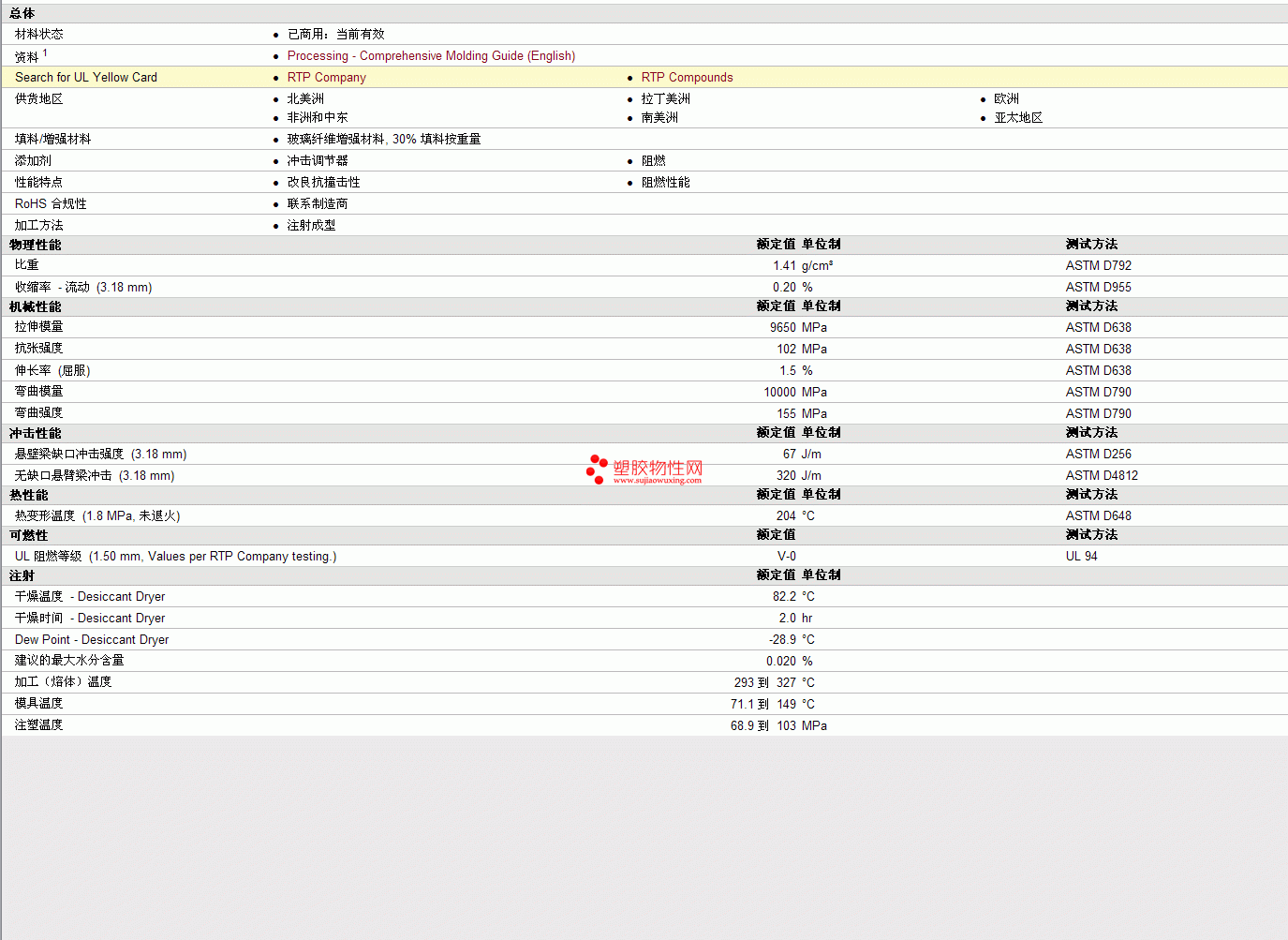Click the 建议的最大水分含量 row label
The height and width of the screenshot is (940, 1288).
point(69,661)
